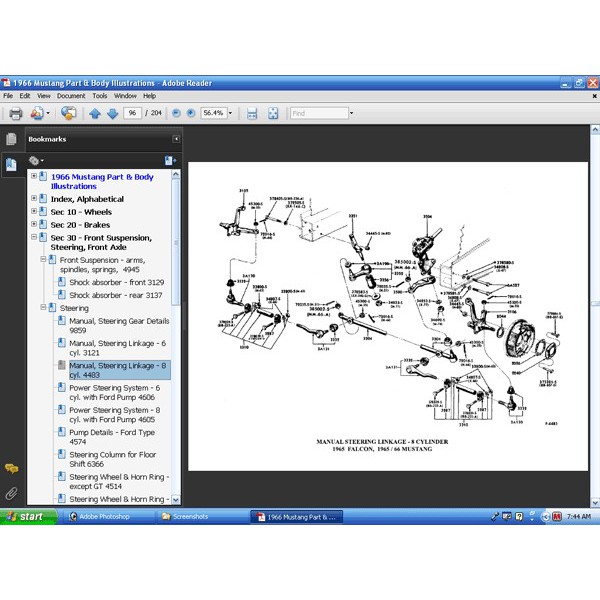Click bookmarks panel scroll up arrow

(176, 174)
